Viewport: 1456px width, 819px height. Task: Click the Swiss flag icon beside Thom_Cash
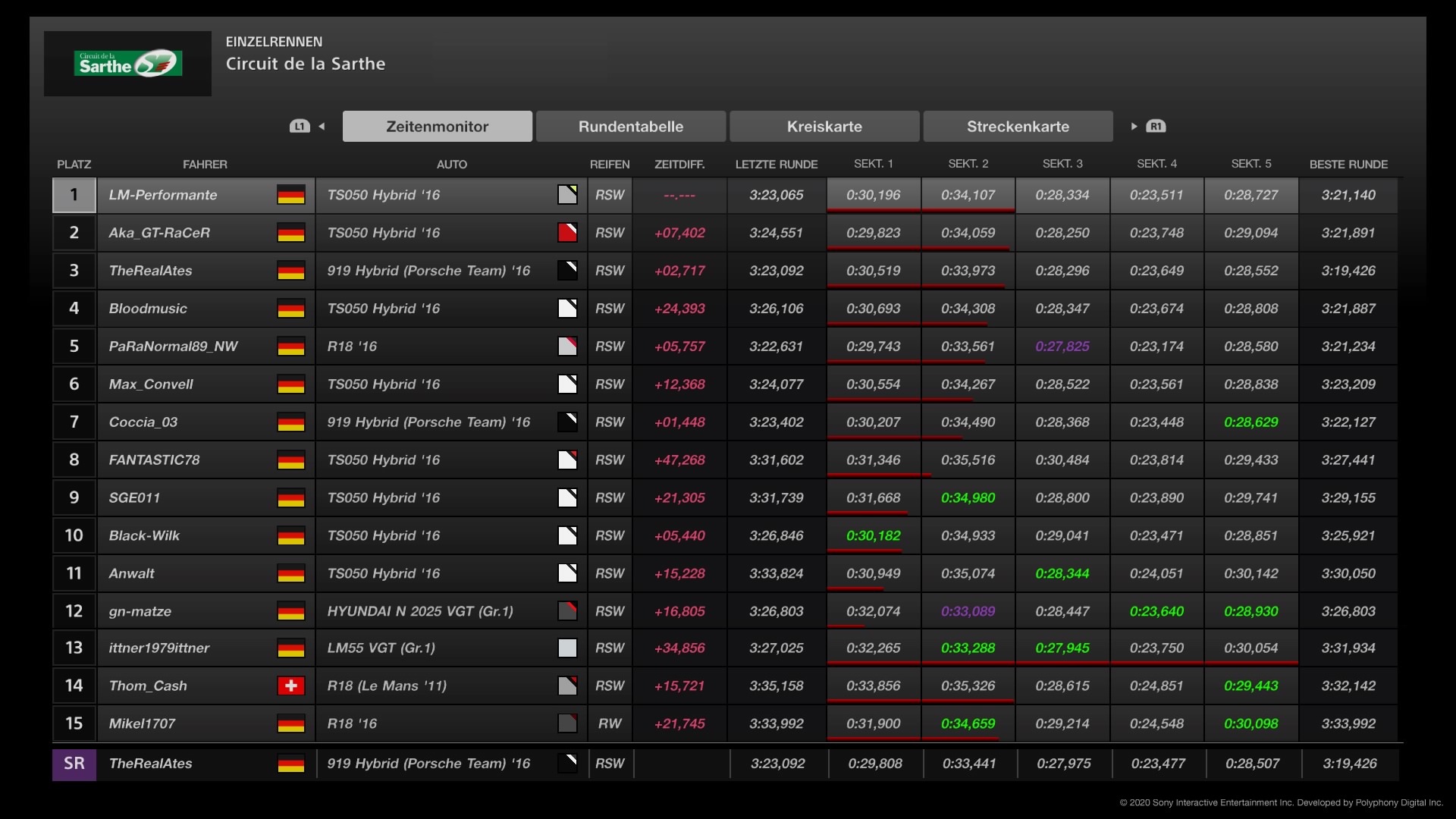pyautogui.click(x=290, y=686)
